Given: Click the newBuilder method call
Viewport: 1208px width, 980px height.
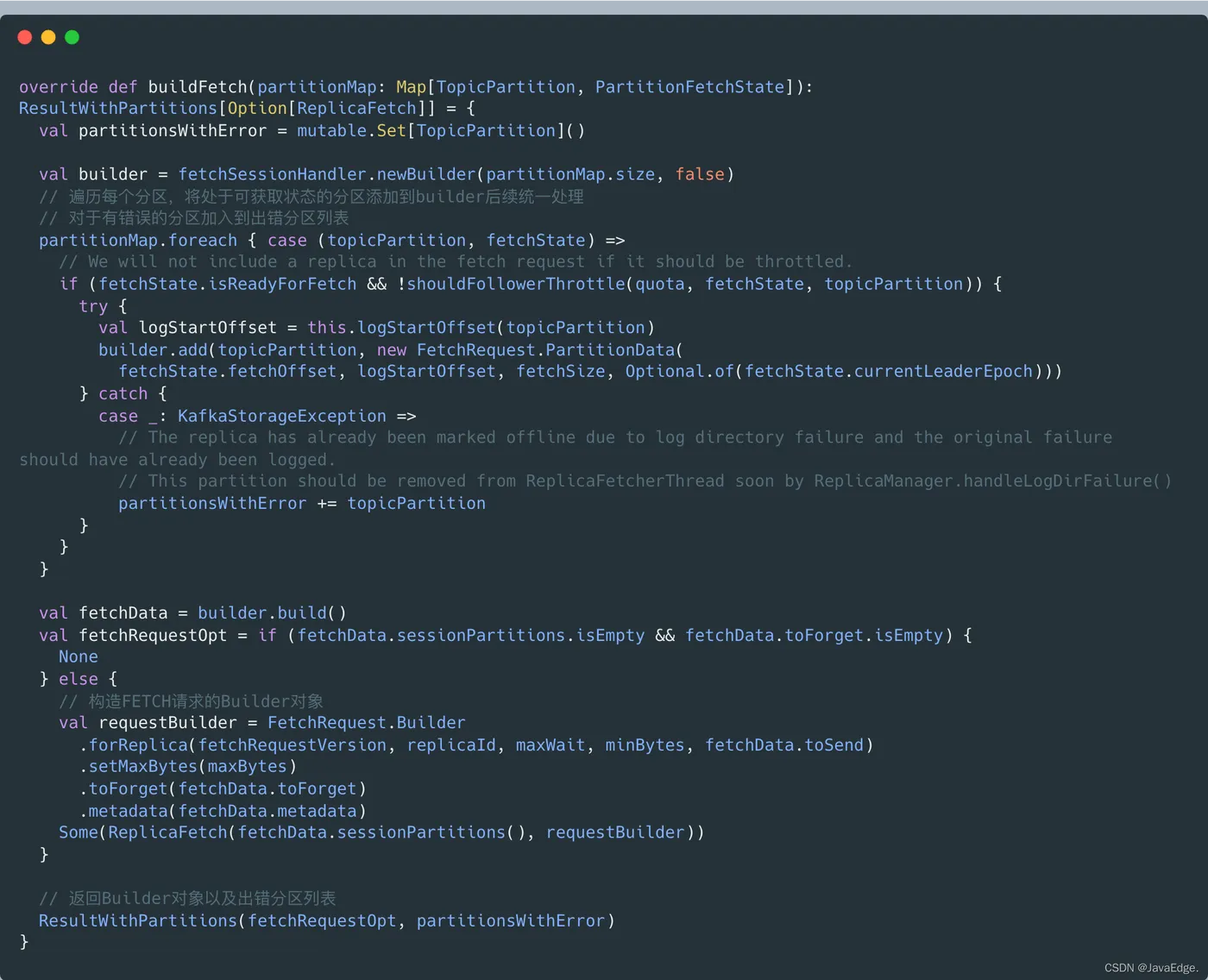Looking at the screenshot, I should click(x=426, y=174).
